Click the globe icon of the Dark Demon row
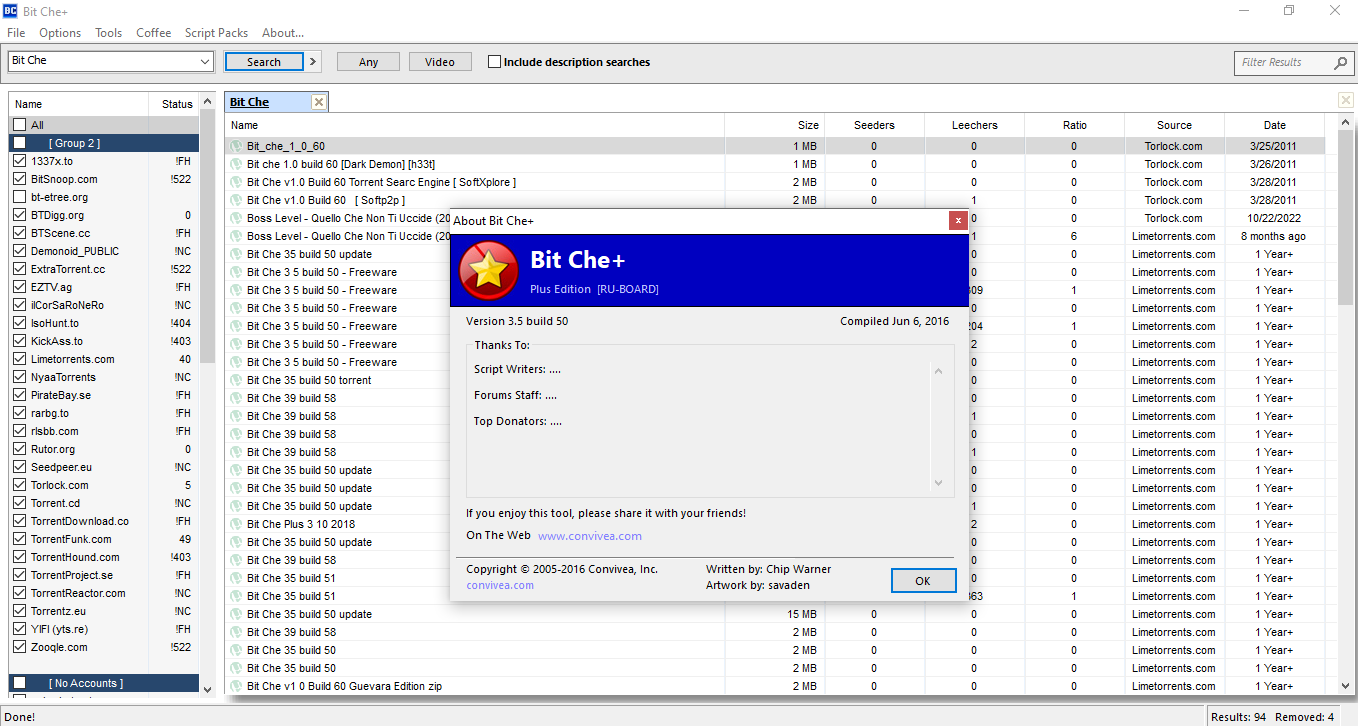 [x=237, y=164]
